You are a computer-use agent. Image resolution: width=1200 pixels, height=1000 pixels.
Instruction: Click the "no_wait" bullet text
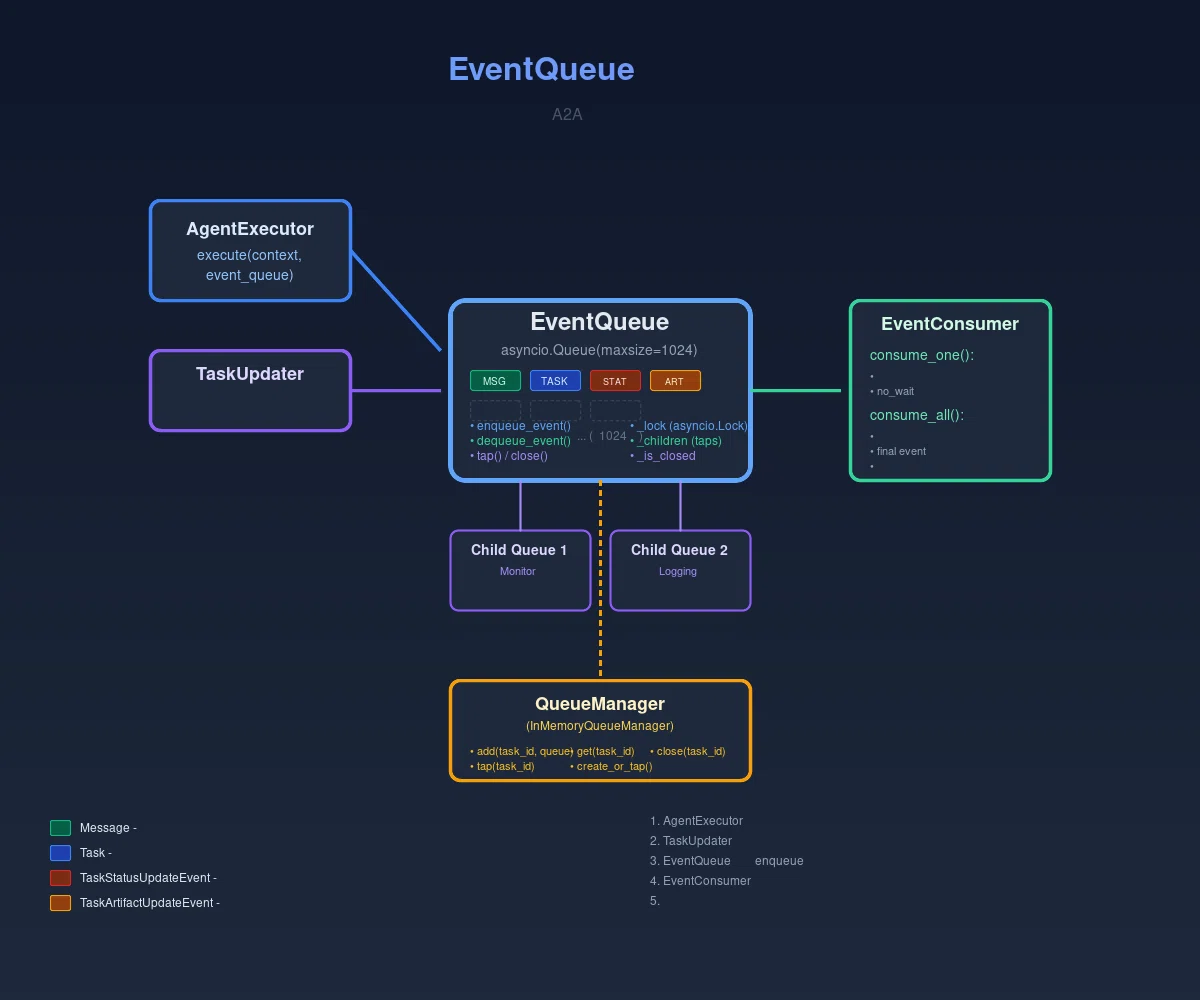(892, 391)
